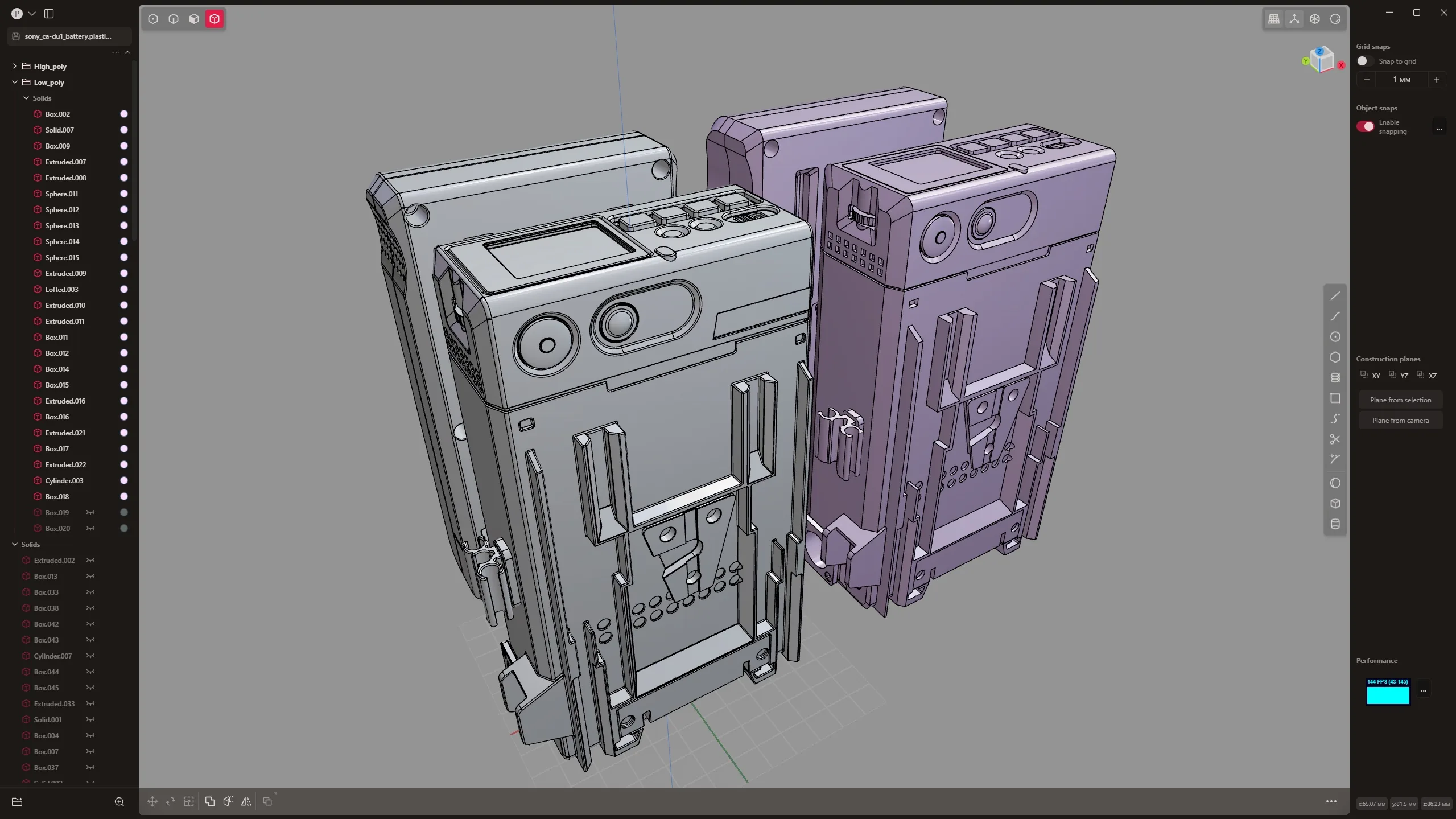This screenshot has height=819, width=1456.
Task: Open the sony_ca-du1_battery file tab
Action: [69, 36]
